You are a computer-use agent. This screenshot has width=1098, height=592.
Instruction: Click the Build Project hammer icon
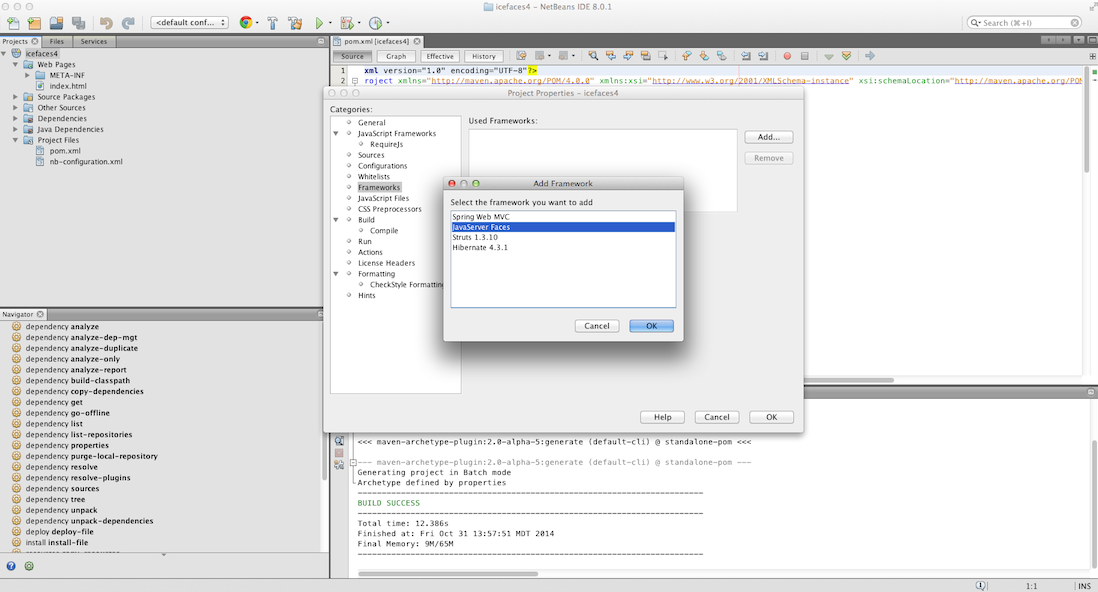click(272, 22)
